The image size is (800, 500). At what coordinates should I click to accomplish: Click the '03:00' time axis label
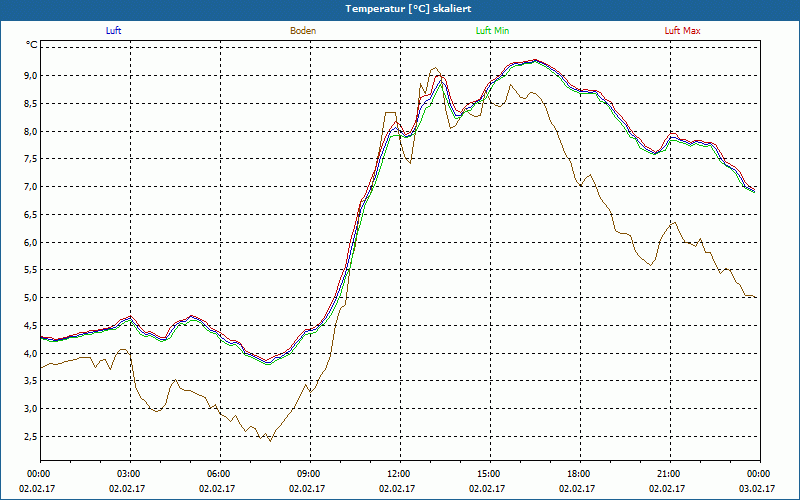tap(127, 474)
